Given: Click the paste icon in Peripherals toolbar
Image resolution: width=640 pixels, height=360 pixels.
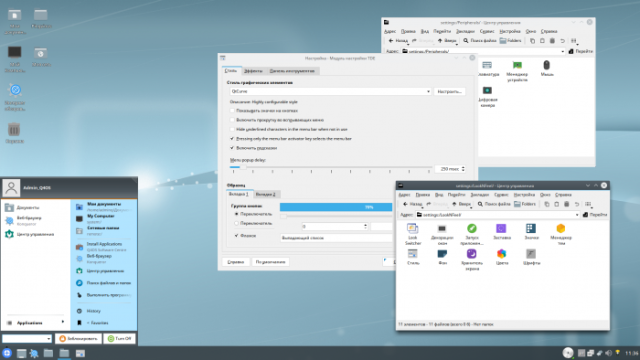Looking at the screenshot, I should [x=542, y=41].
